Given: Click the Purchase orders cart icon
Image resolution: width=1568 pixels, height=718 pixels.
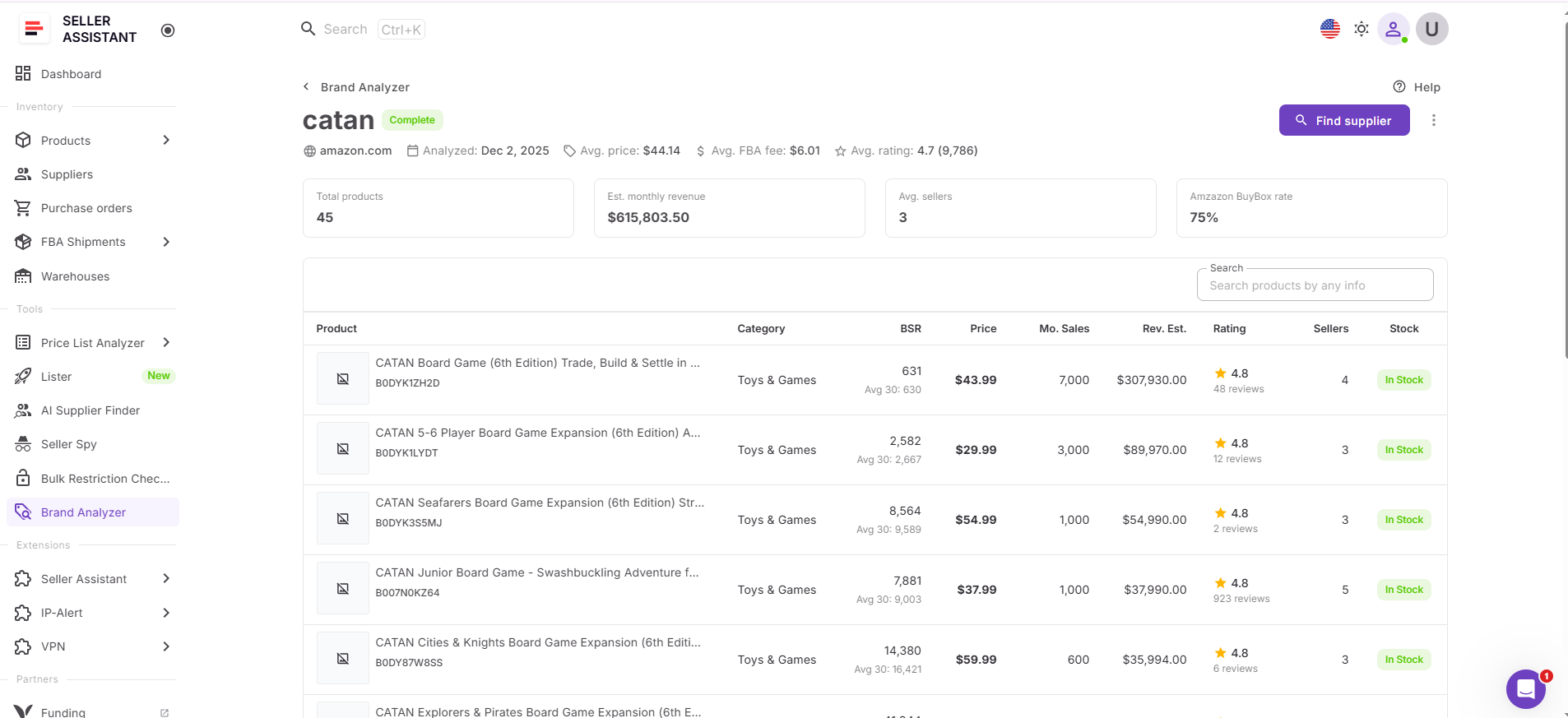Looking at the screenshot, I should (x=23, y=208).
